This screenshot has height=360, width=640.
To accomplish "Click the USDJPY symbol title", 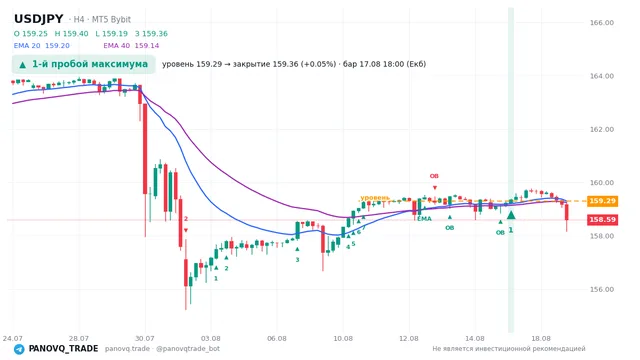I will coord(39,19).
